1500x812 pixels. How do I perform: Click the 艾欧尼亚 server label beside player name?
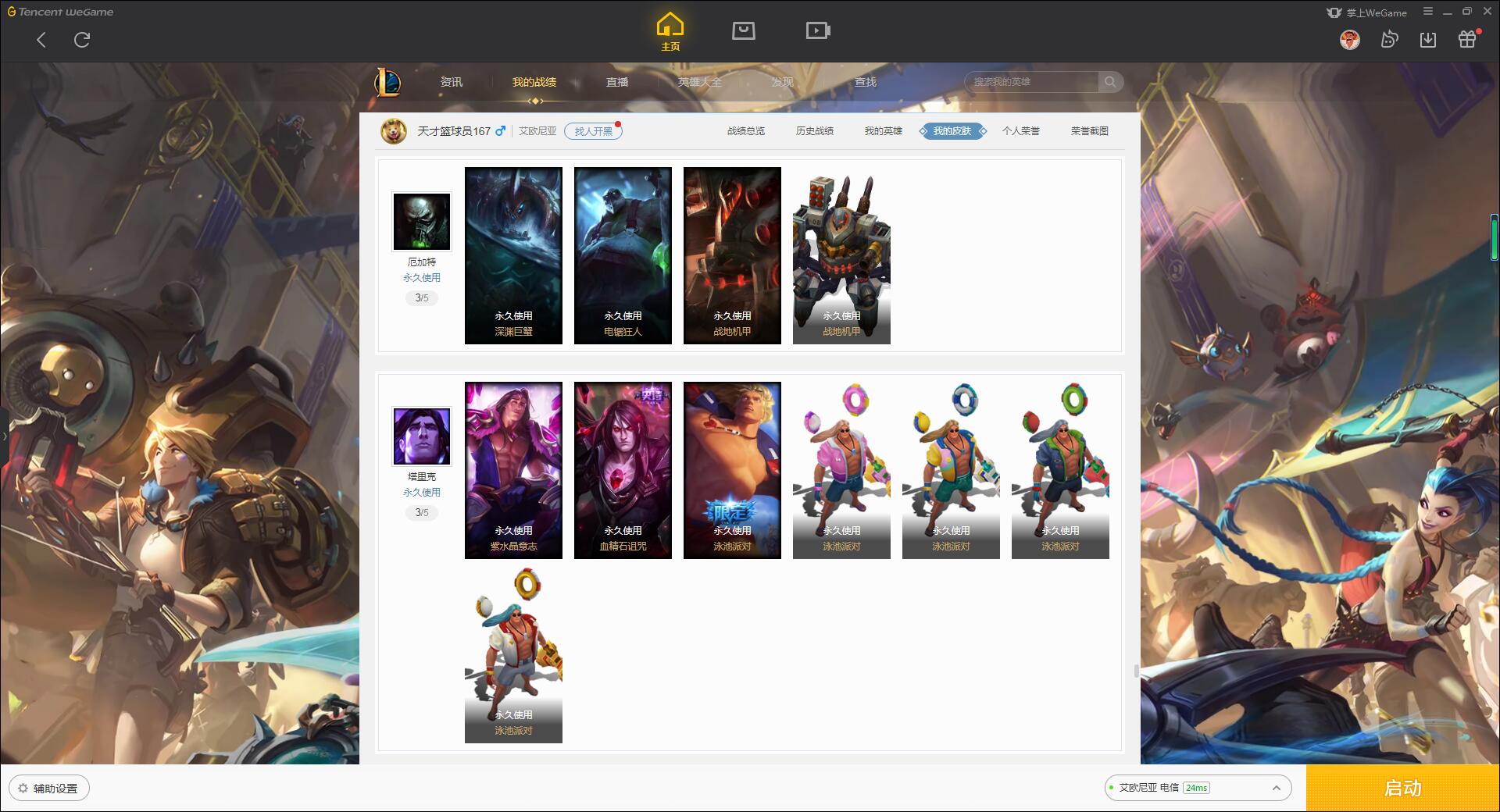537,131
